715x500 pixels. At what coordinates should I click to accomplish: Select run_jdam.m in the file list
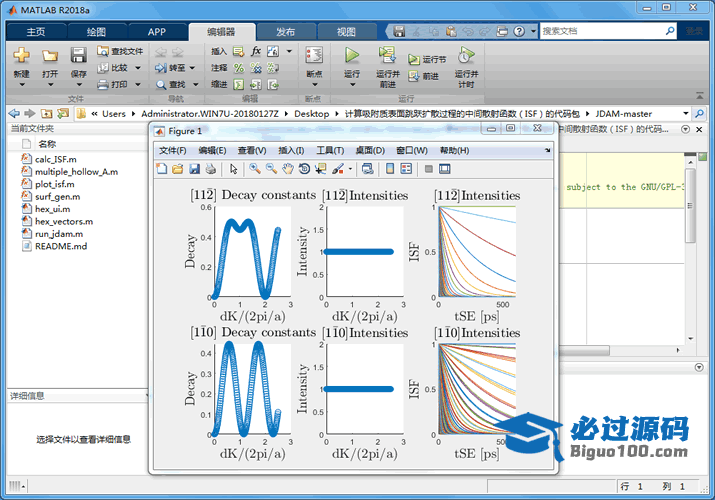click(59, 234)
